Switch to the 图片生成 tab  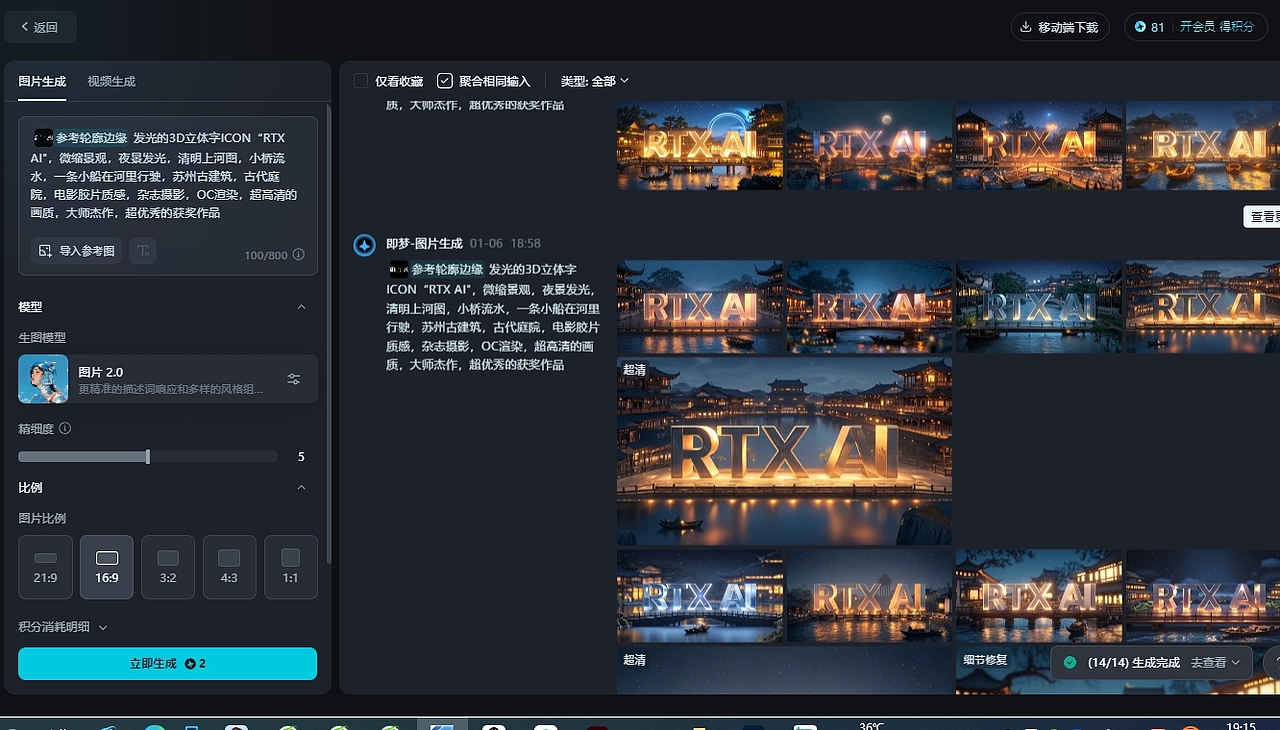coord(42,81)
